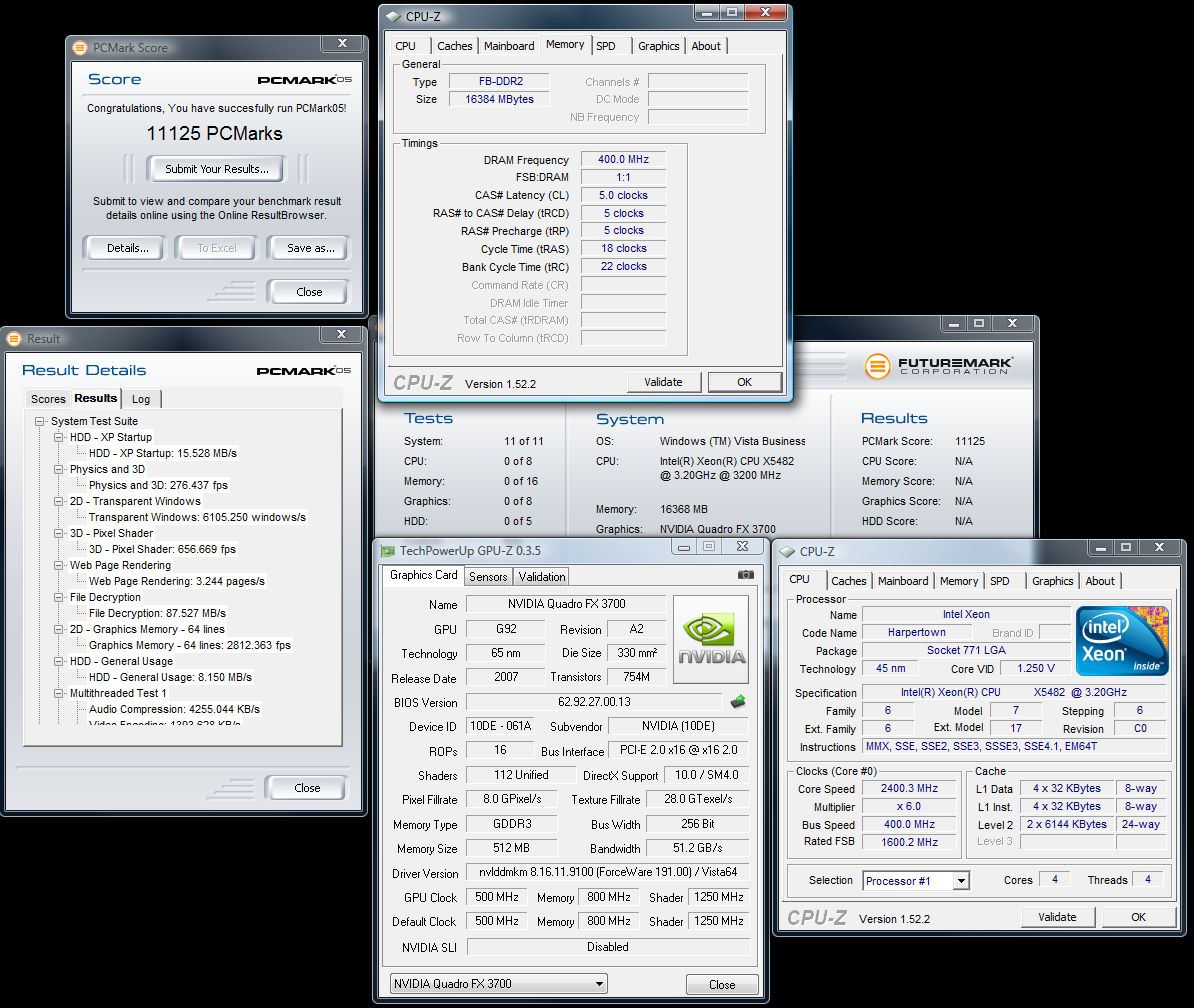Switch to SPD tab in memory CPU-Z window
Image resolution: width=1194 pixels, height=1008 pixels.
tap(606, 46)
